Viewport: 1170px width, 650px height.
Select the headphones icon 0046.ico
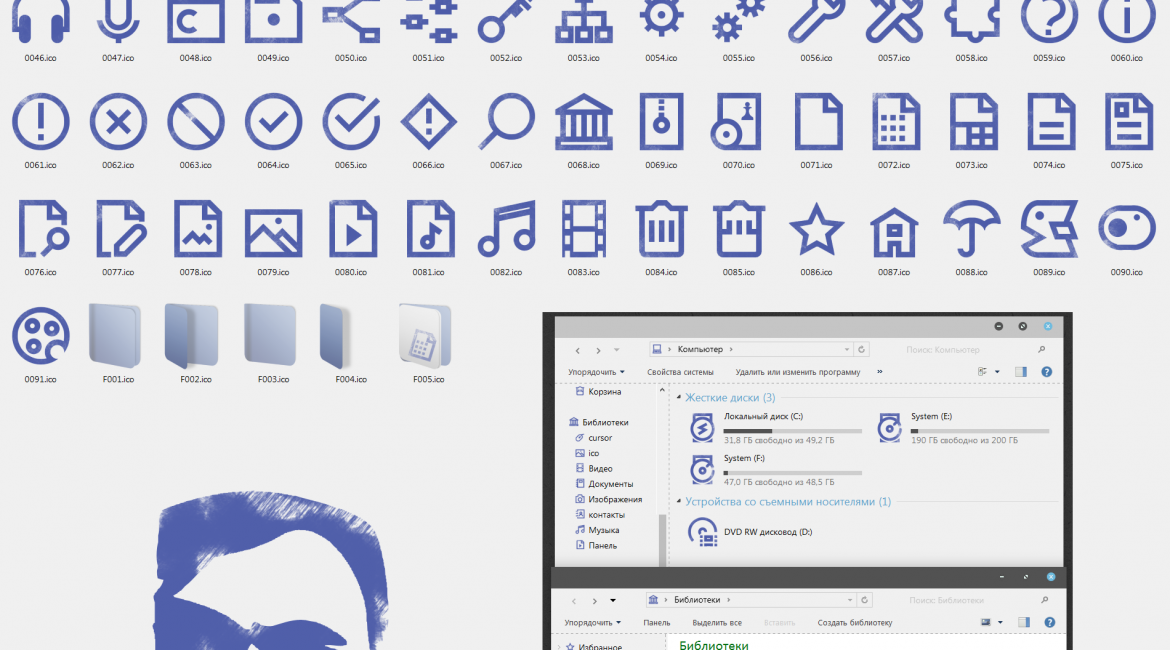point(40,21)
